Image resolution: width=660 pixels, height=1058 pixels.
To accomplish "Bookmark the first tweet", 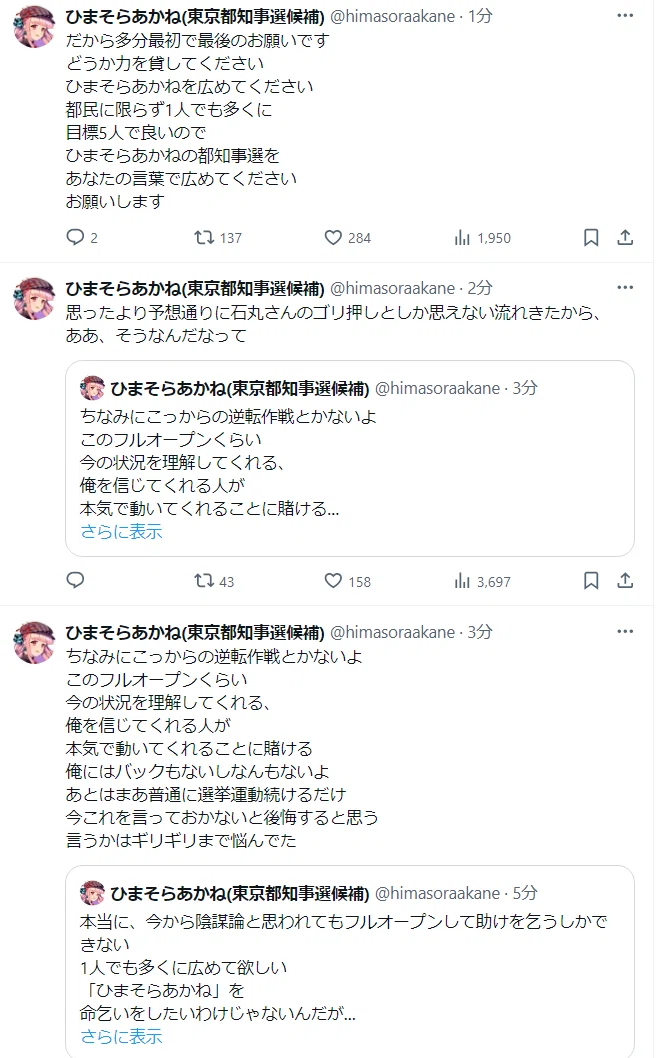I will (591, 238).
